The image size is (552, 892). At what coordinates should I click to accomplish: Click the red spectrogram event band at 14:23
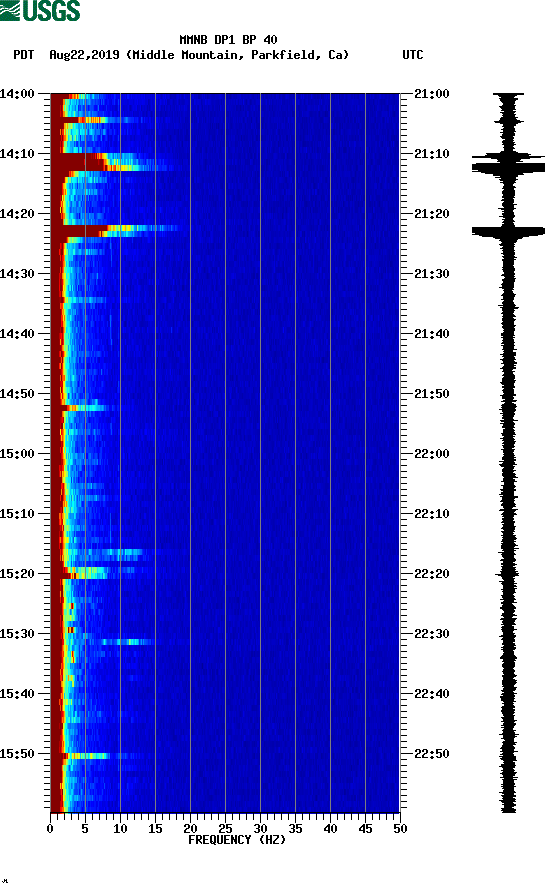point(114,230)
